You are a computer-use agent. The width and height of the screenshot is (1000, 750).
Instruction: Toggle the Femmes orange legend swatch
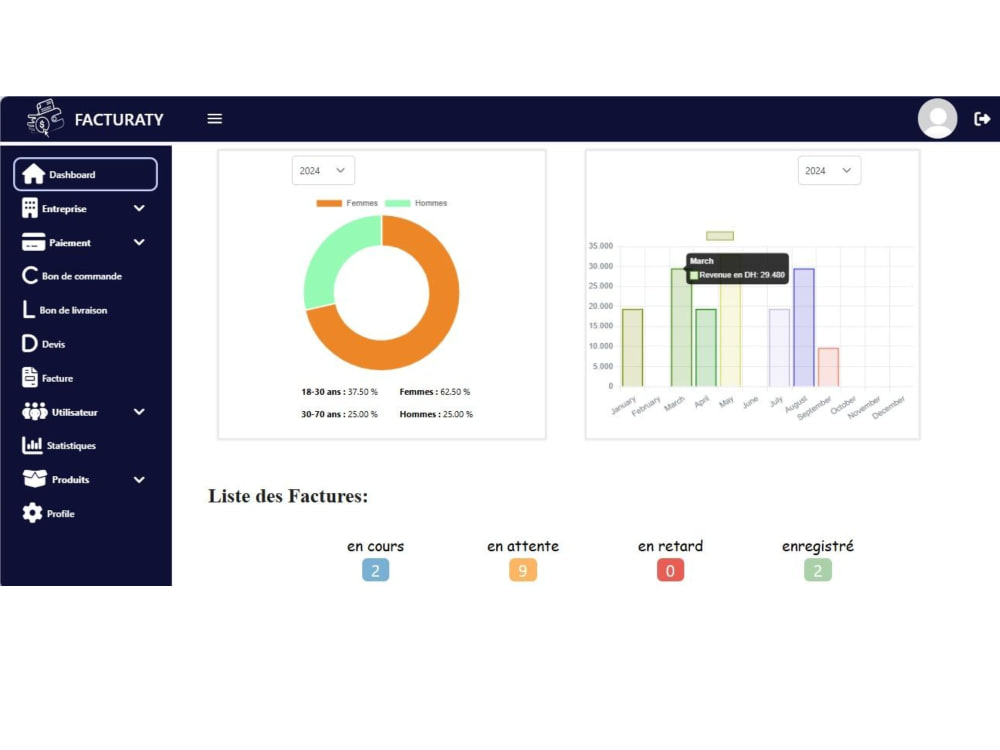click(x=329, y=203)
